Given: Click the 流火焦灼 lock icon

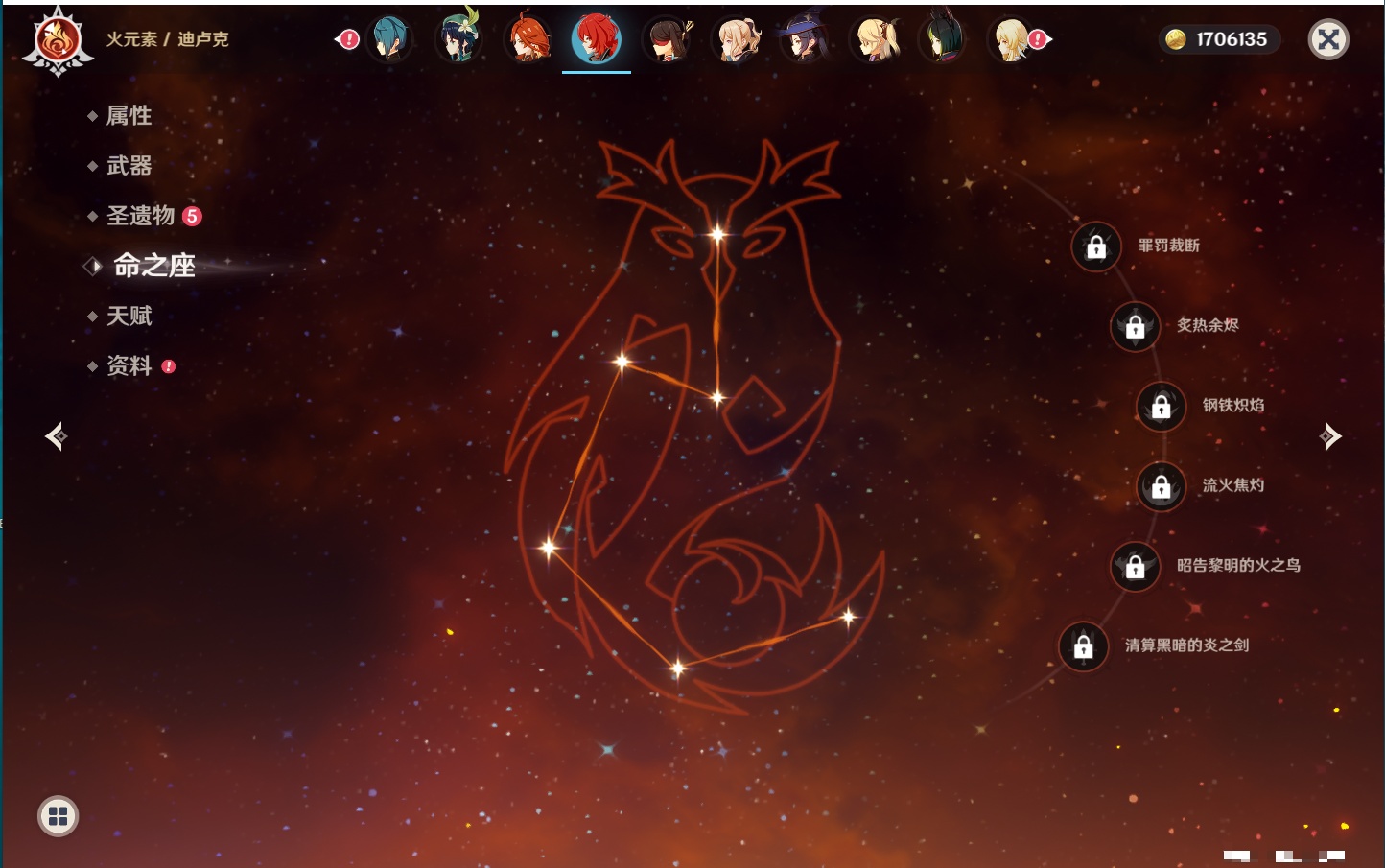Looking at the screenshot, I should [1161, 486].
